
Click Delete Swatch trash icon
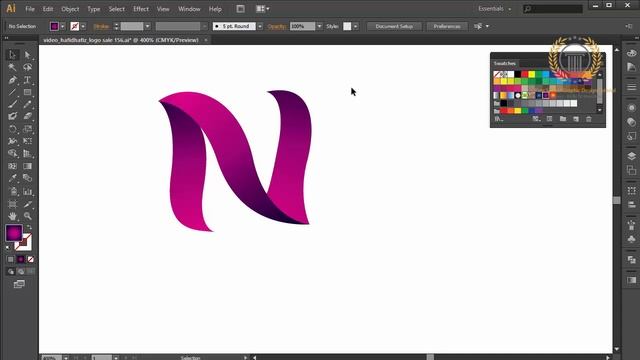coord(589,119)
